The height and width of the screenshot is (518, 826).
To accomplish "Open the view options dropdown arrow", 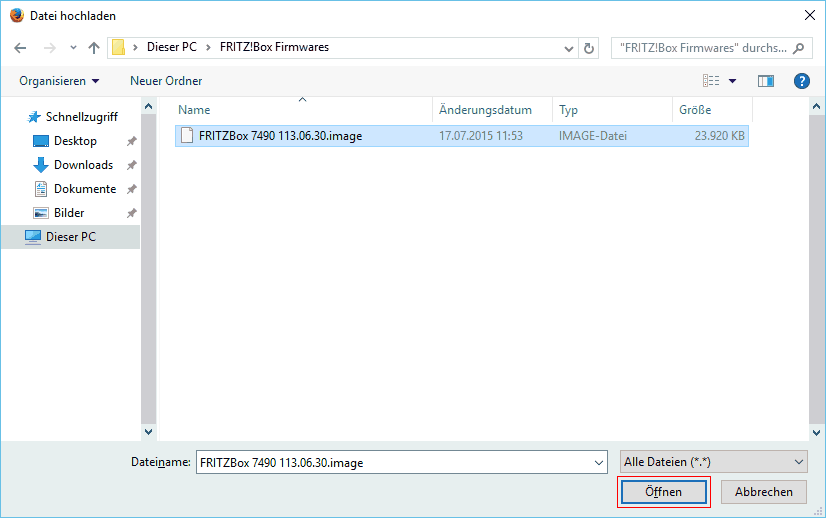I will click(732, 81).
